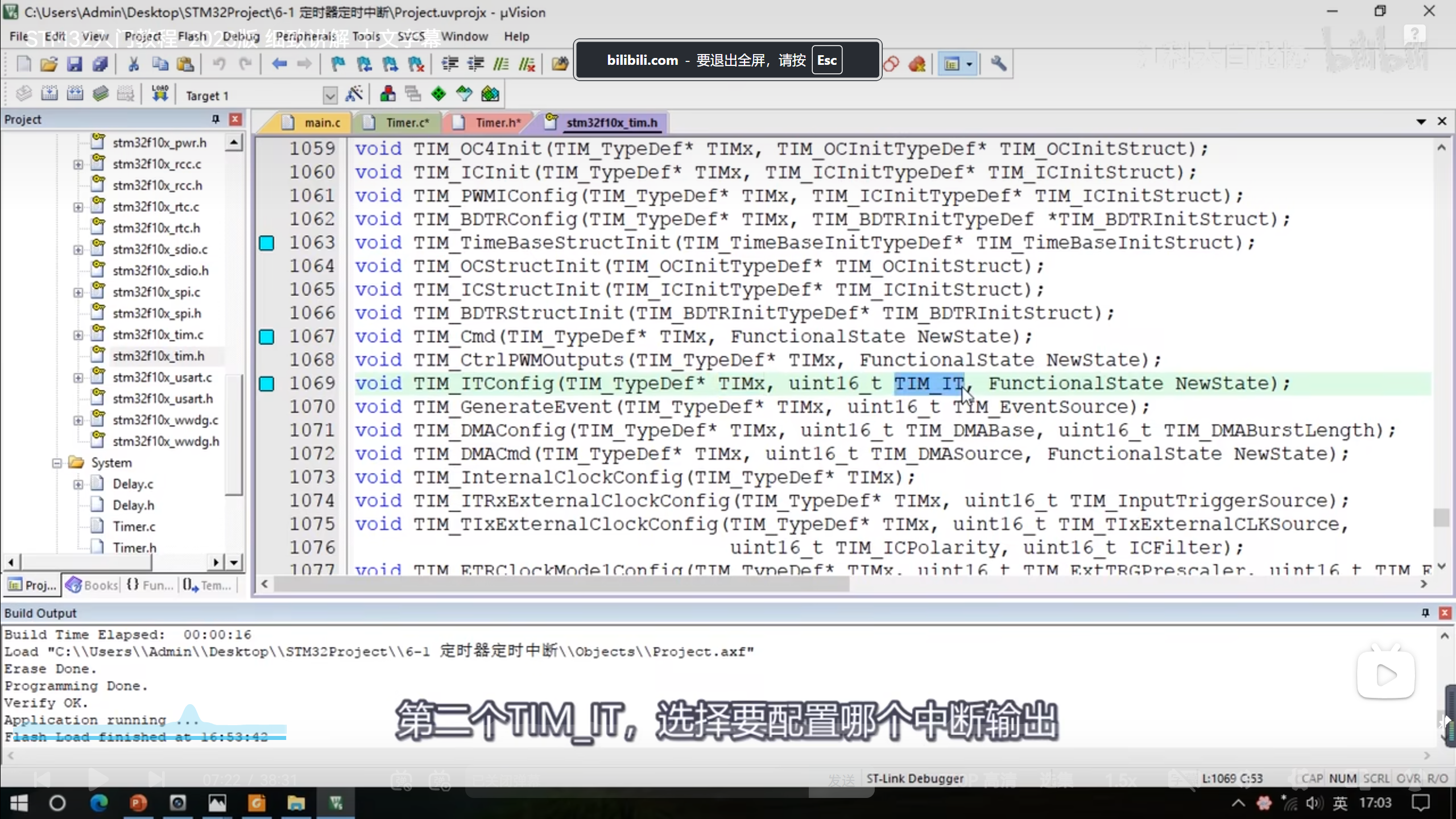Click the Cut scissors toolbar icon

[134, 64]
